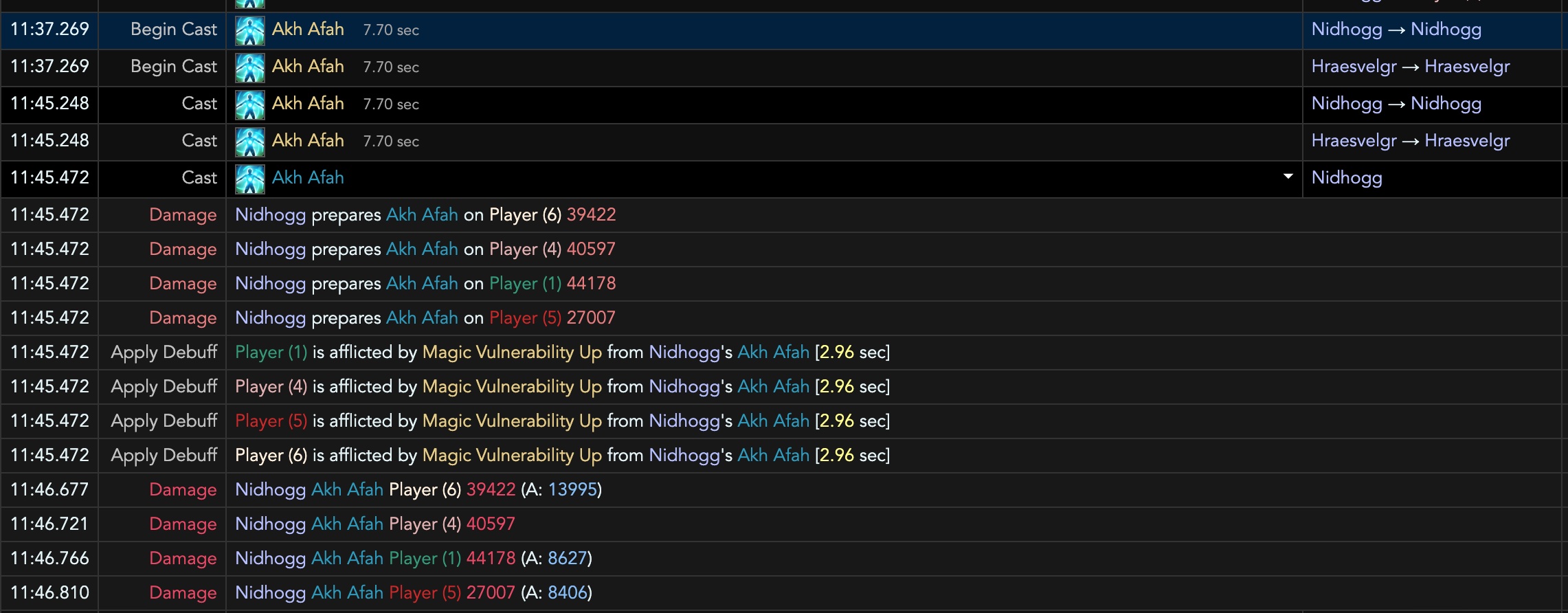Click Player (1) starting its Apply Debuff row
Viewport: 1568px width, 613px height.
[271, 353]
